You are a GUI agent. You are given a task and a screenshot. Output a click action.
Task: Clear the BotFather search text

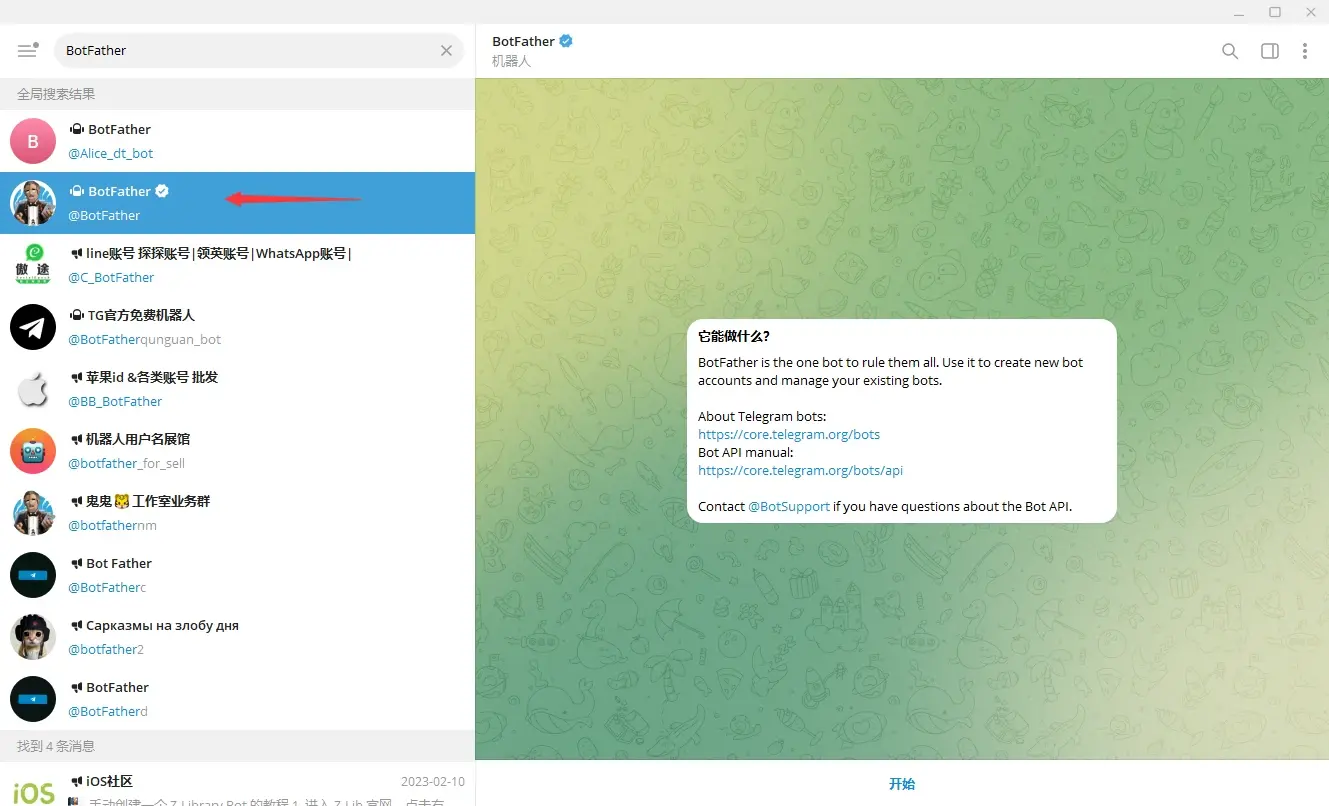coord(446,50)
